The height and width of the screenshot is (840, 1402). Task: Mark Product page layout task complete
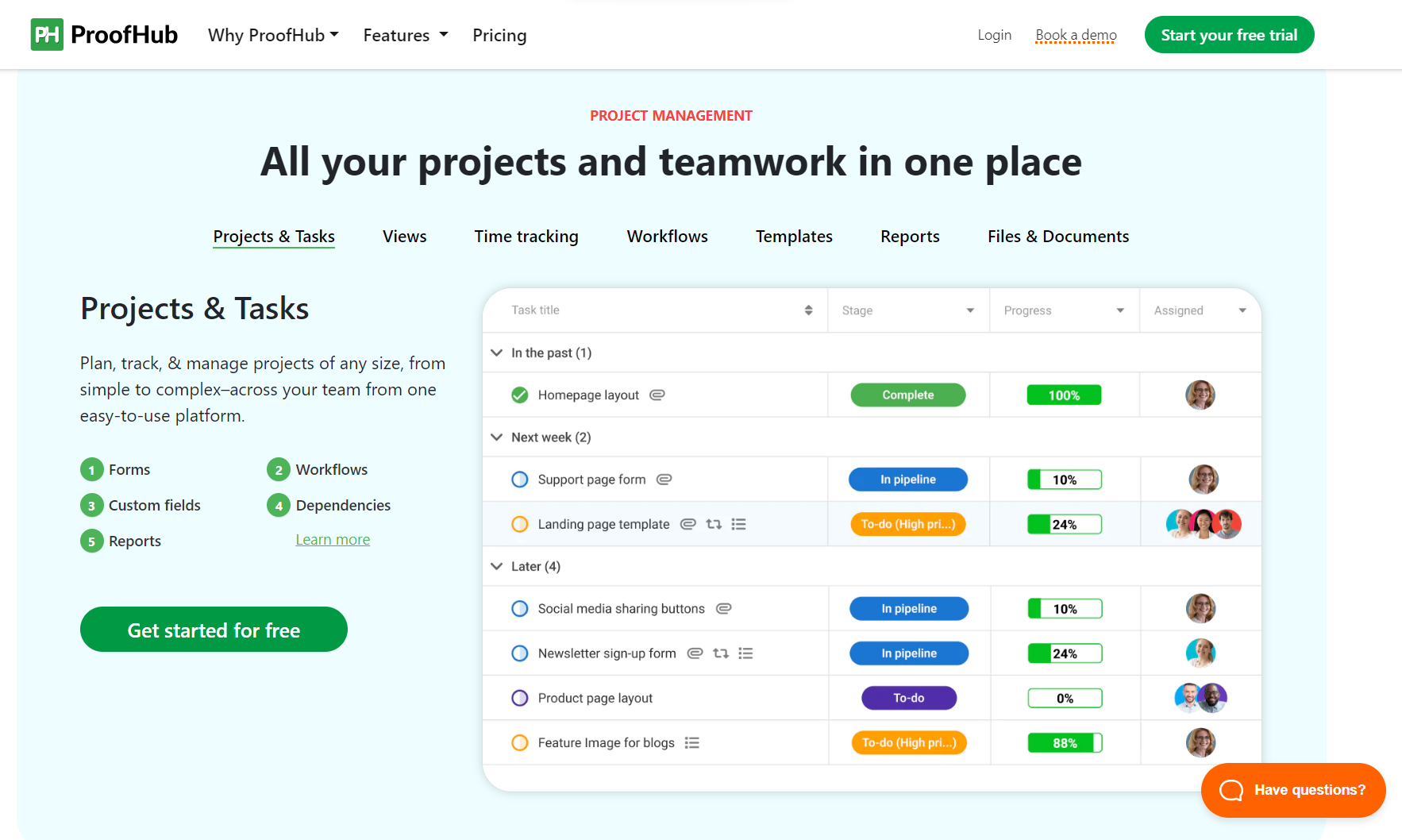tap(520, 698)
